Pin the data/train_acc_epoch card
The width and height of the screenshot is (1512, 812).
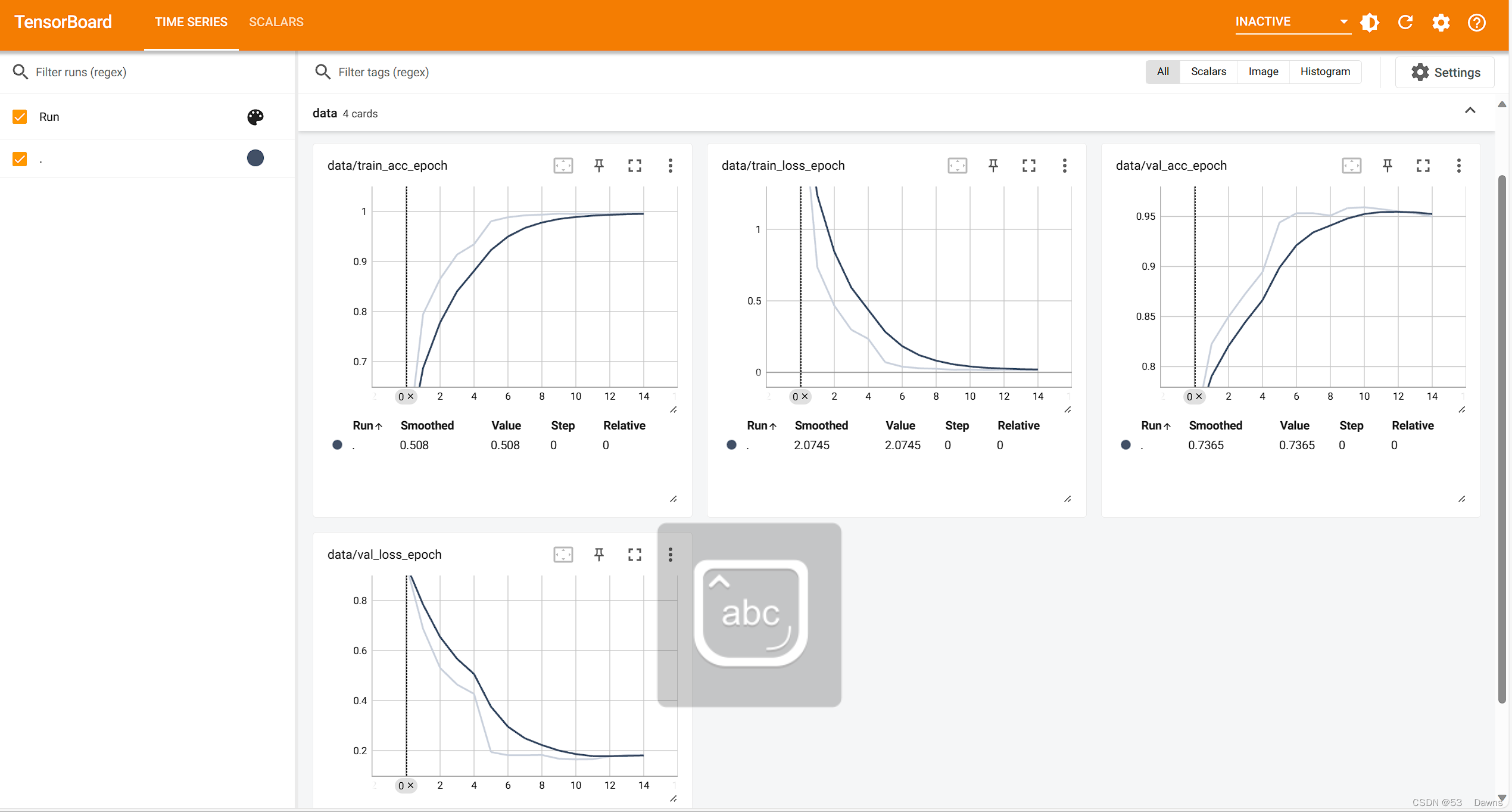tap(599, 166)
